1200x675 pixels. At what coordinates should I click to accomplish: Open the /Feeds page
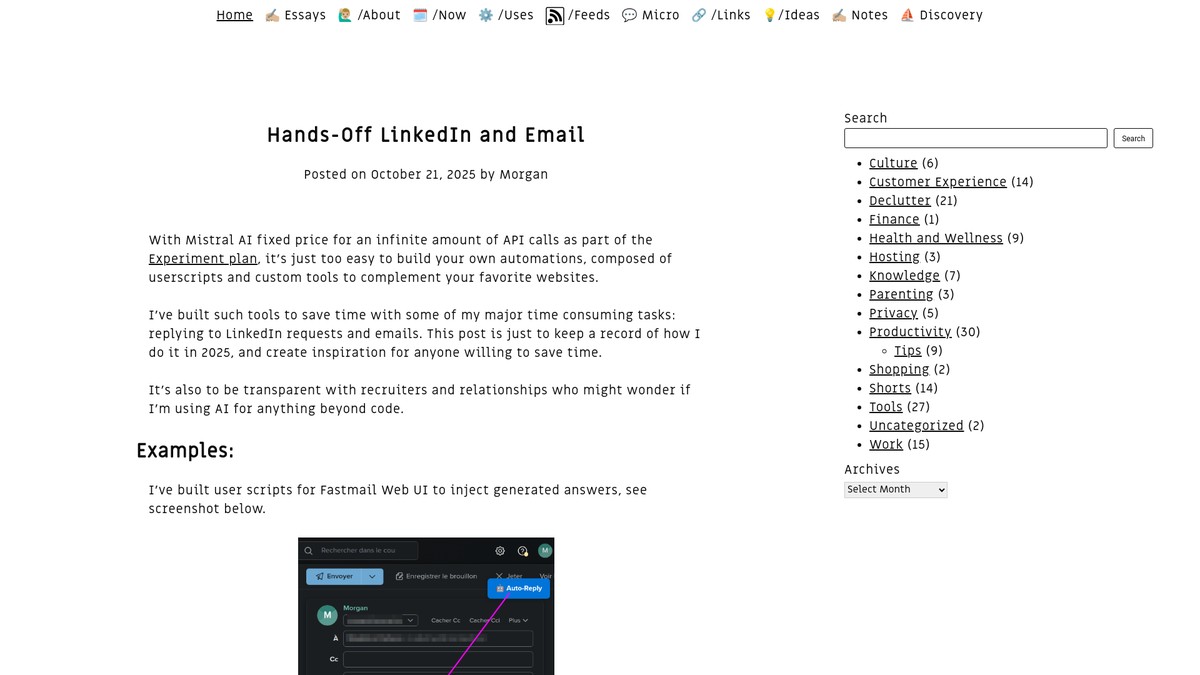[578, 15]
